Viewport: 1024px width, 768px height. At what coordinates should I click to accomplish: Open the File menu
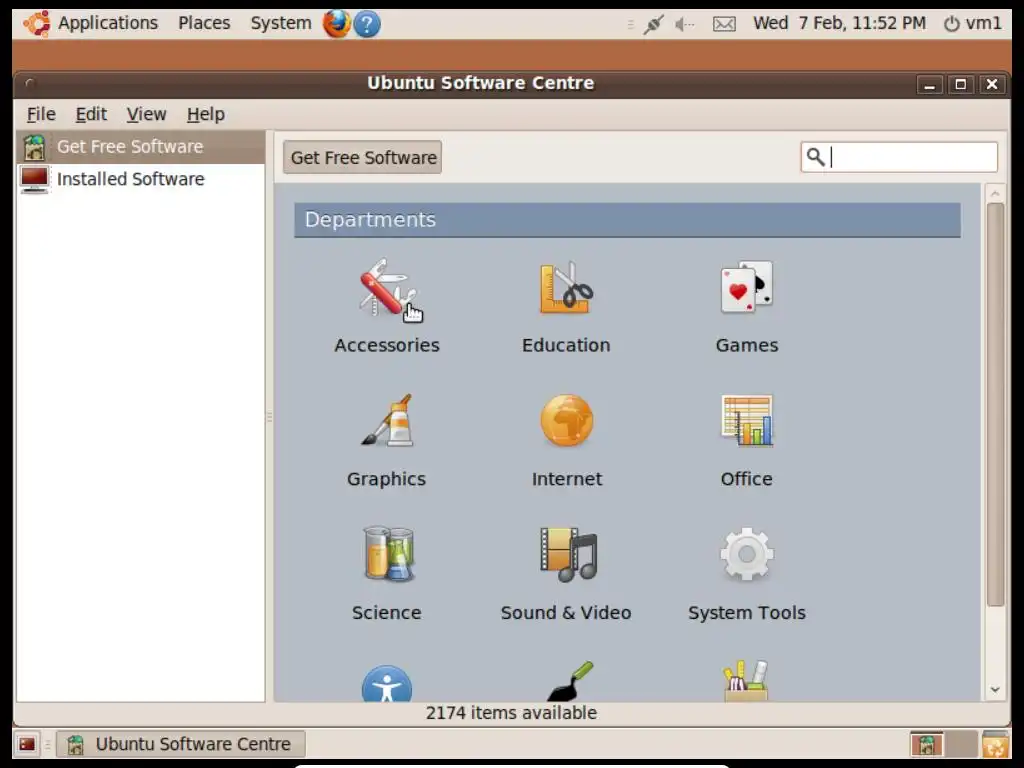[x=41, y=114]
